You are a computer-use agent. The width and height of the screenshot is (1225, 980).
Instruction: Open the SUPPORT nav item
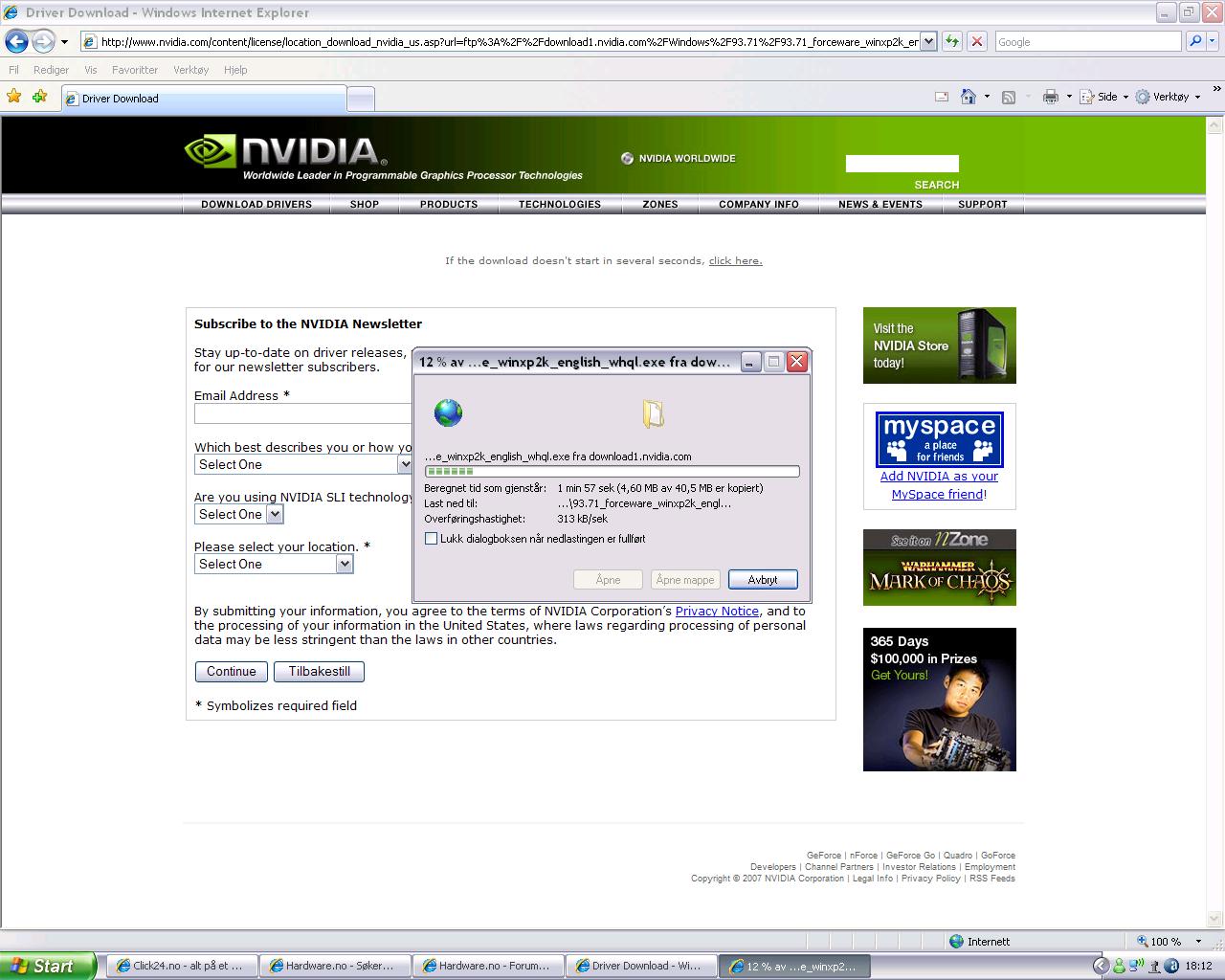pyautogui.click(x=983, y=204)
